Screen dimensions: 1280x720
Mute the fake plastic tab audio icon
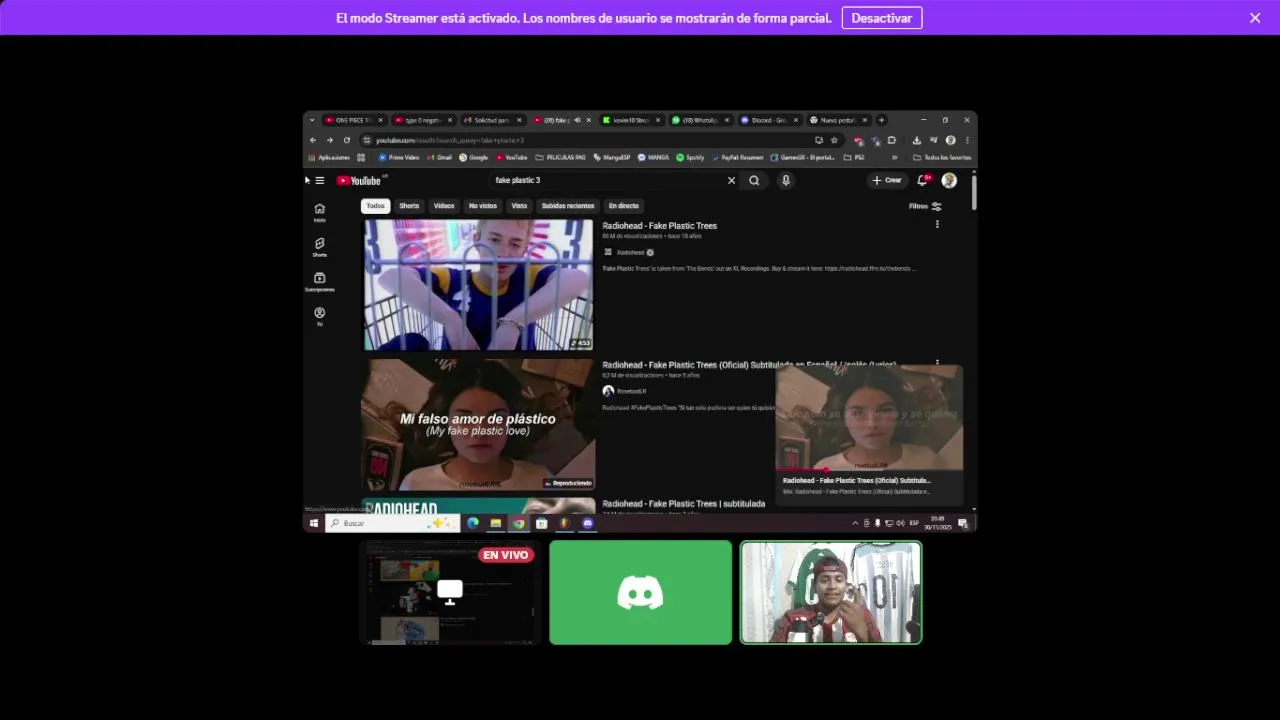[x=577, y=120]
